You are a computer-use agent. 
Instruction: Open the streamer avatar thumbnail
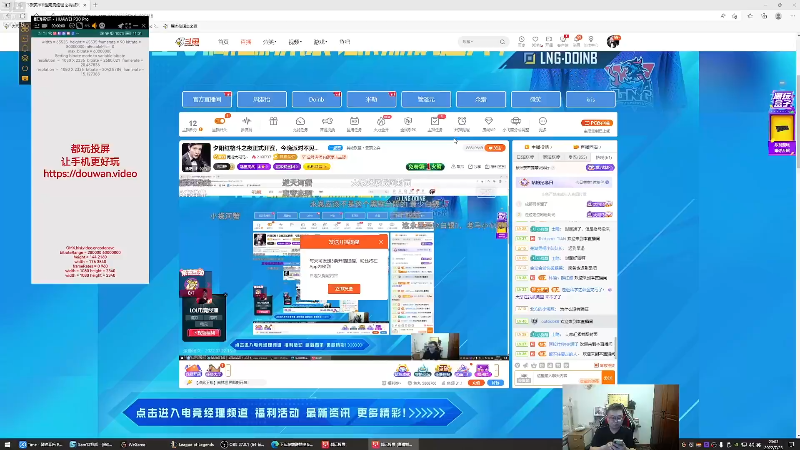click(196, 157)
